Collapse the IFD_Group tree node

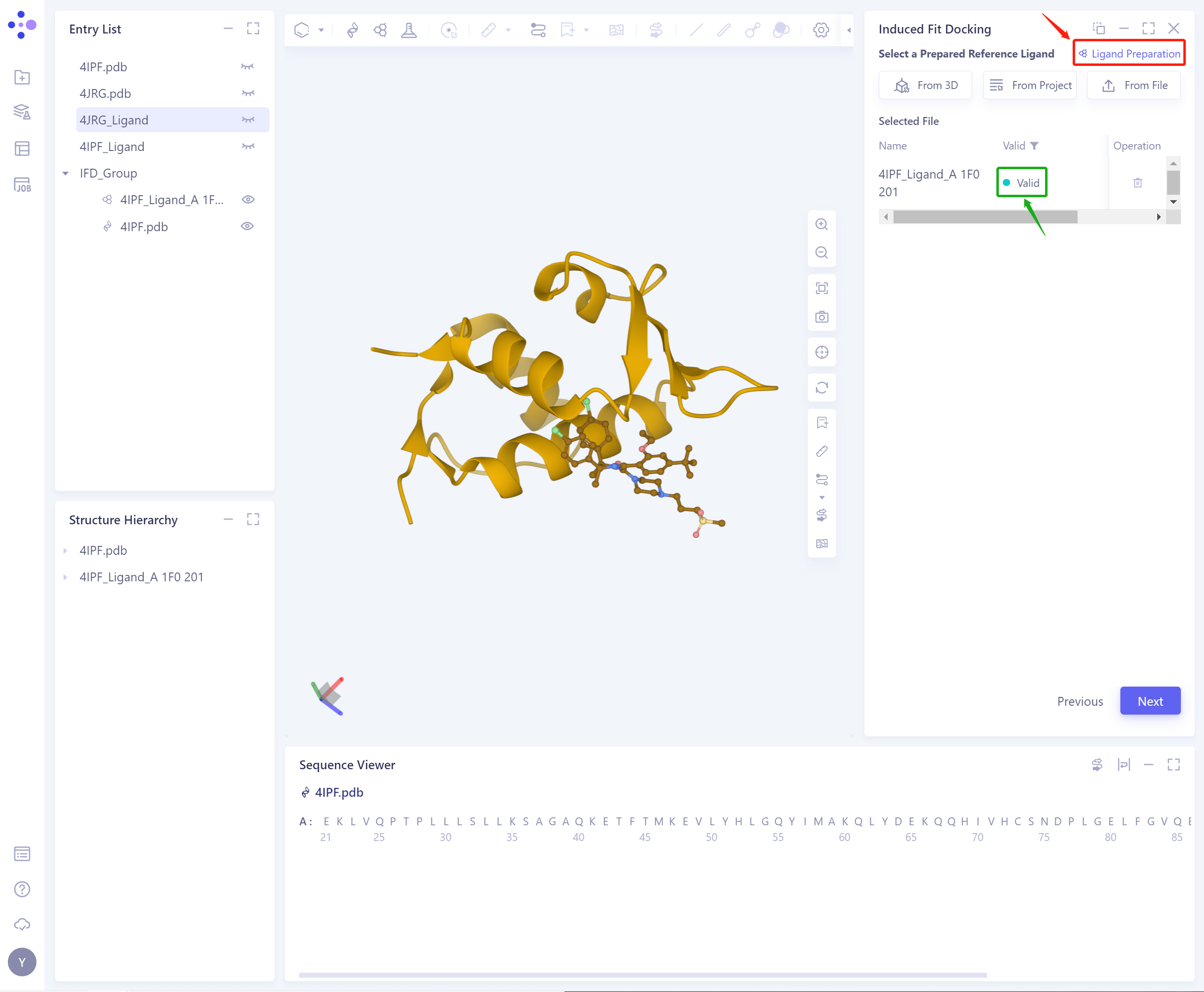click(66, 173)
